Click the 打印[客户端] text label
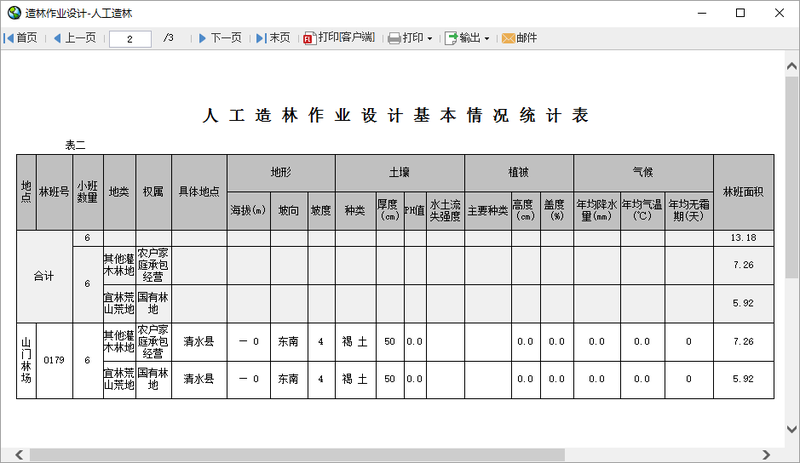Screen dimensions: 800x463 click(x=346, y=38)
